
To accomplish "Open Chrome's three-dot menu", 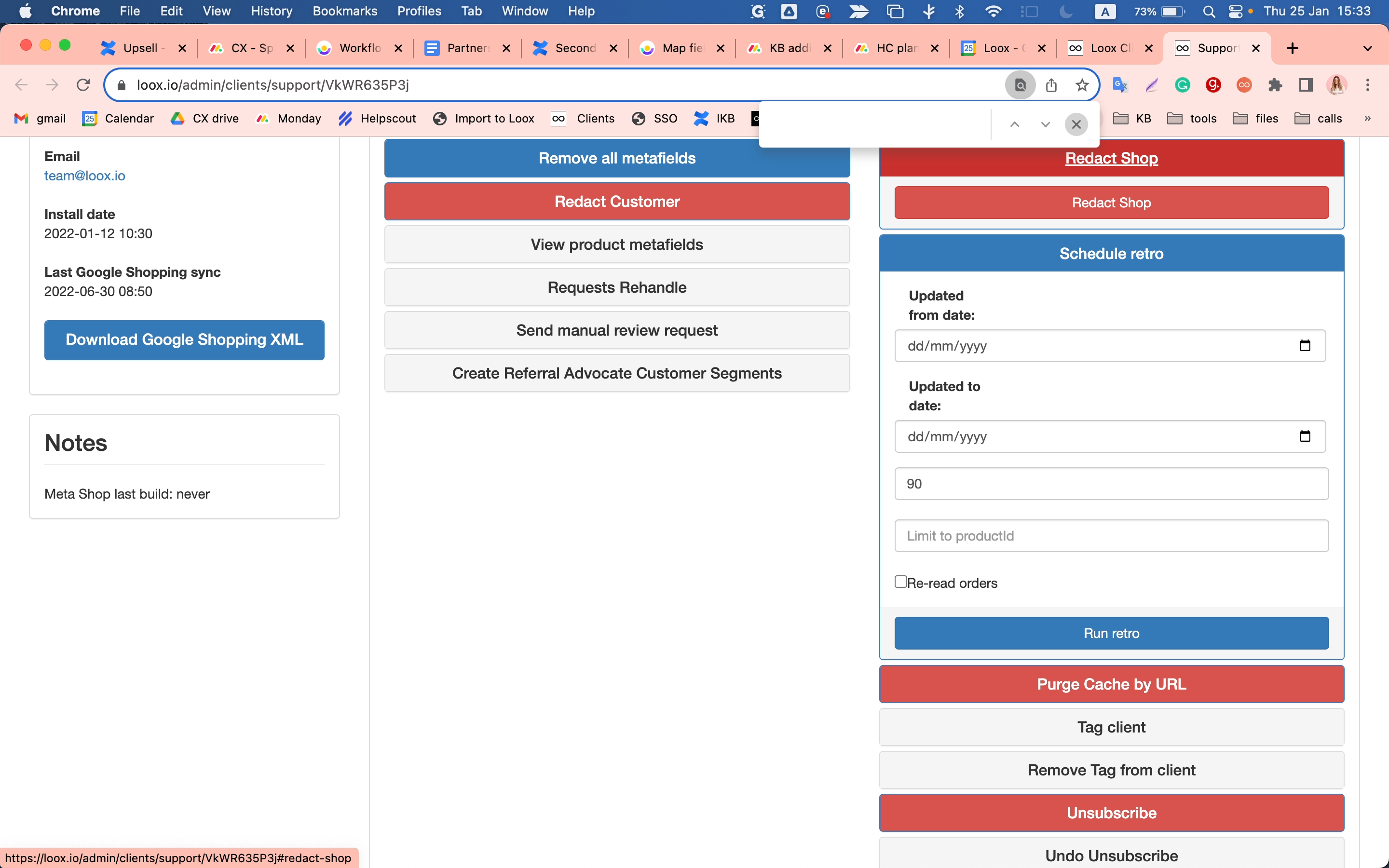I will point(1368,85).
